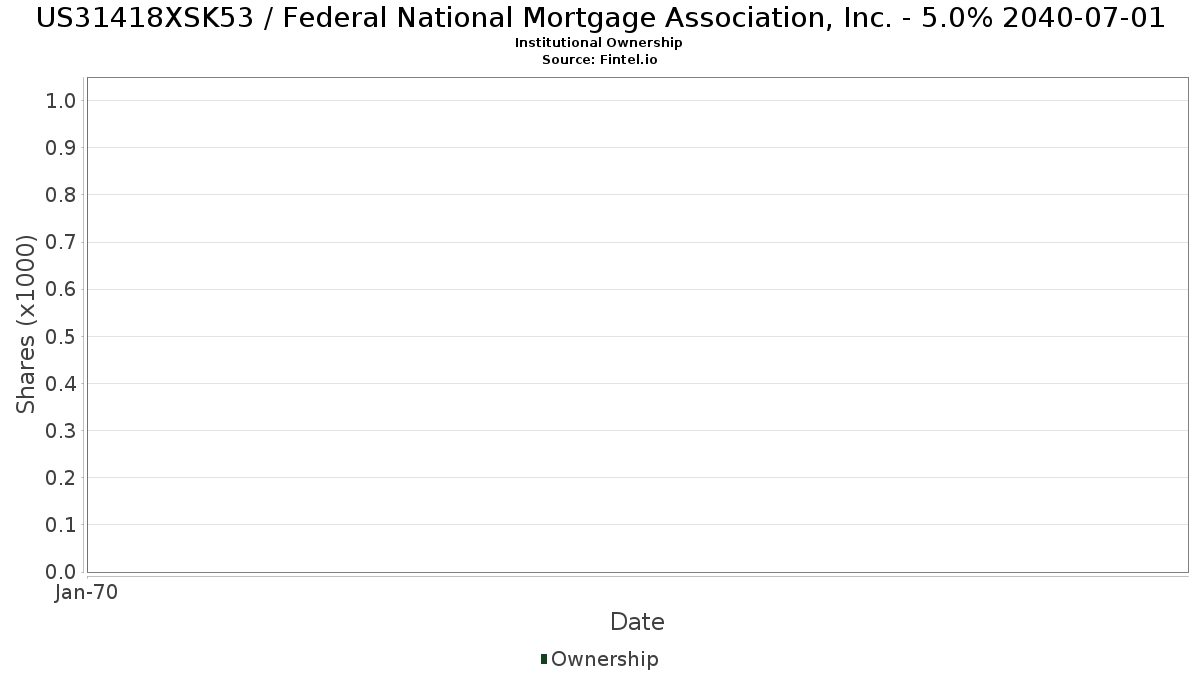Click the center of the empty plot area
The image size is (1200, 675).
637,324
